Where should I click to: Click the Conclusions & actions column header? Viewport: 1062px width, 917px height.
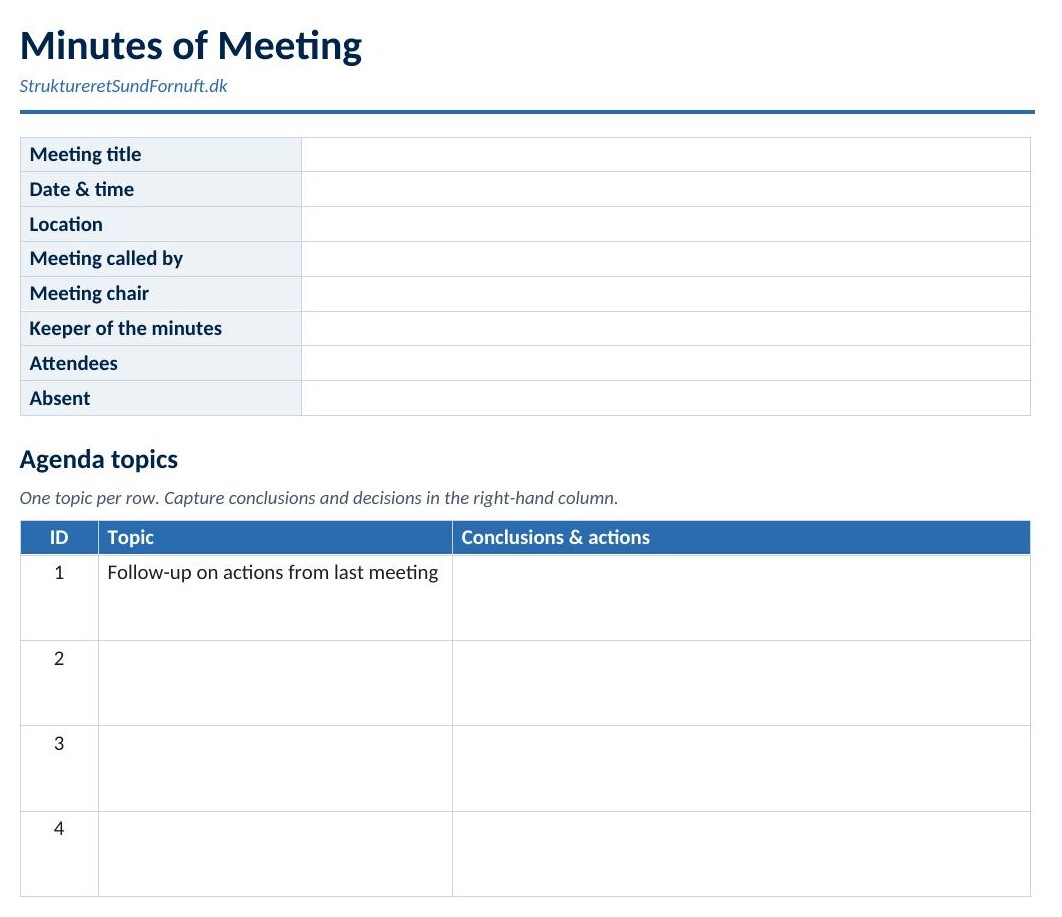(x=741, y=538)
